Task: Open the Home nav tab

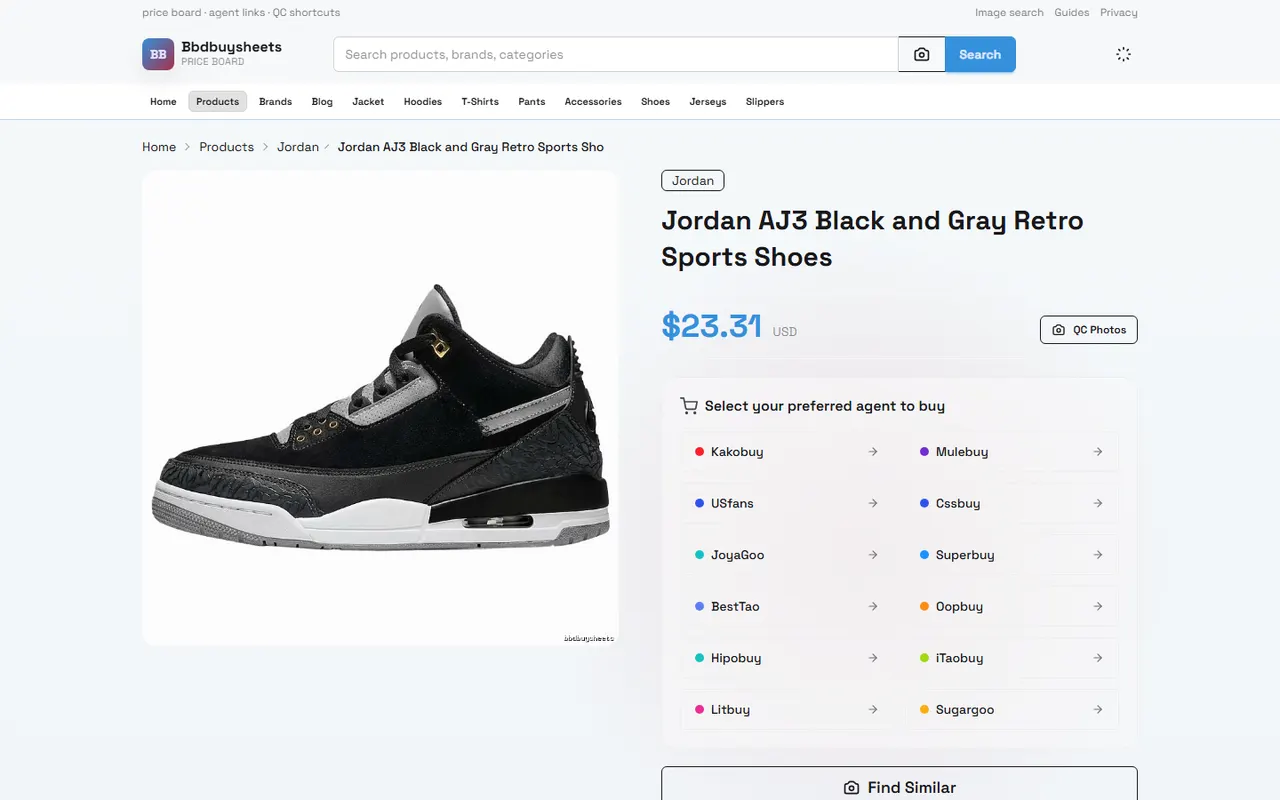Action: tap(163, 102)
